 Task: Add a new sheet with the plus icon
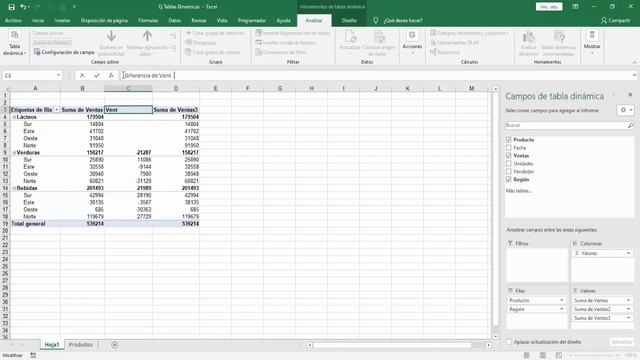(x=115, y=345)
